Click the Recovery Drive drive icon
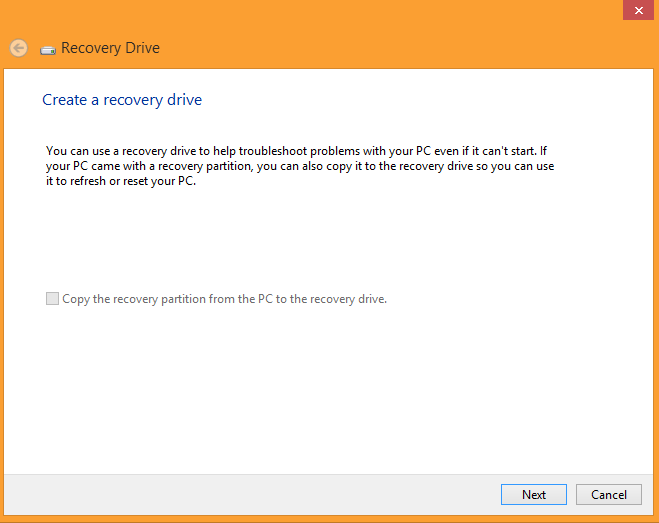This screenshot has height=523, width=659. coord(48,50)
